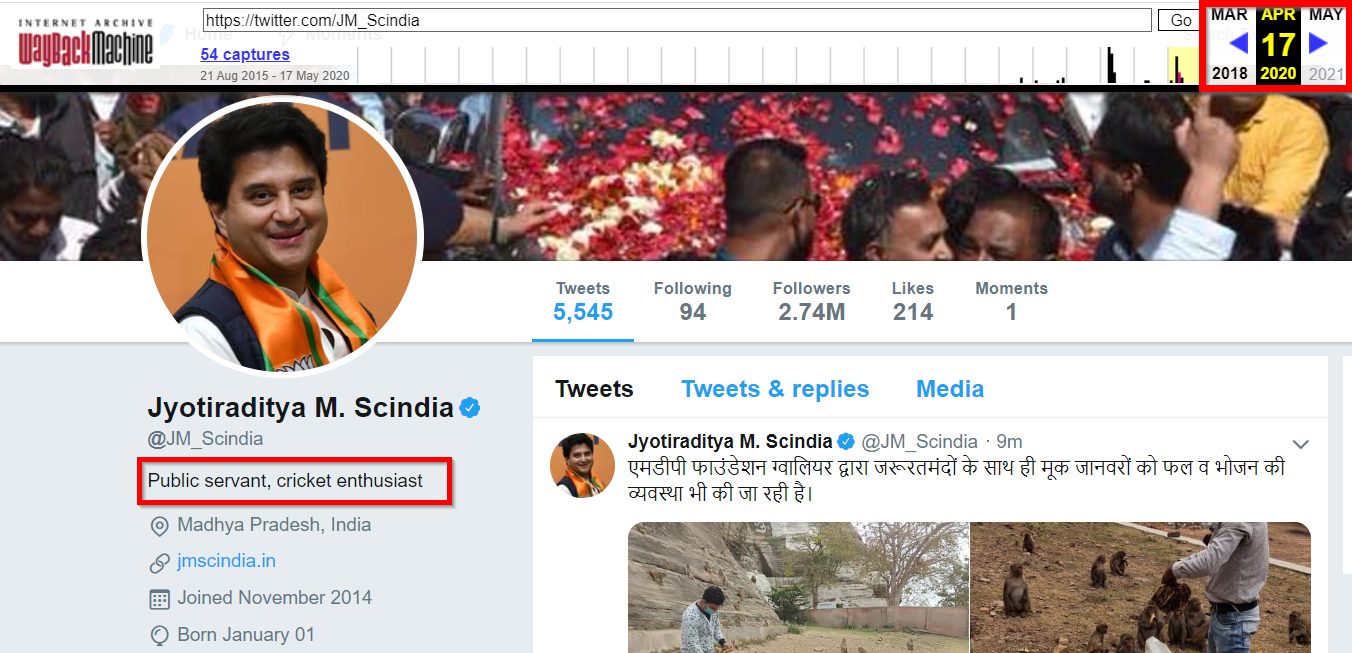Expand the tweet options chevron
The height and width of the screenshot is (653, 1352).
point(1300,444)
